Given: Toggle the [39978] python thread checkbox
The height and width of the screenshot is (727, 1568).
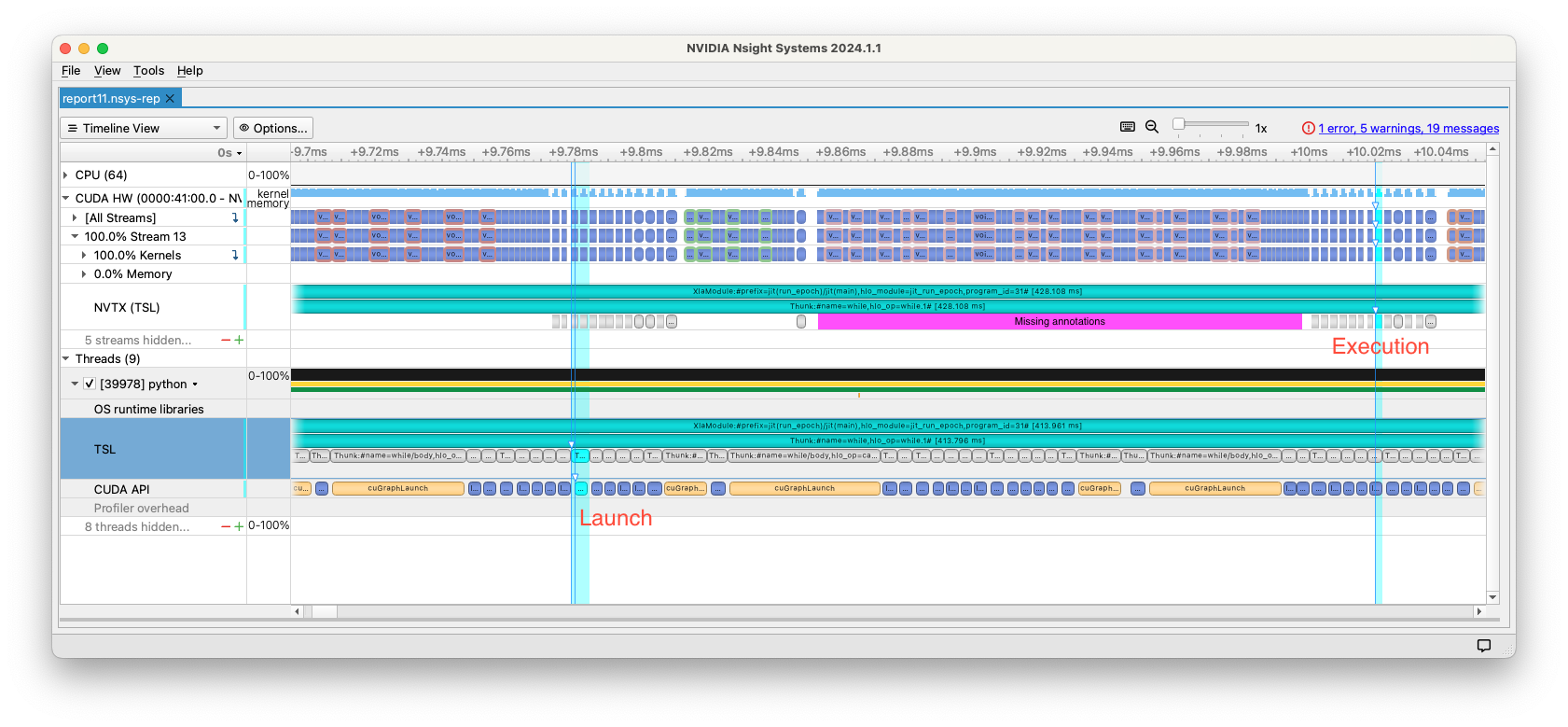Looking at the screenshot, I should [90, 384].
